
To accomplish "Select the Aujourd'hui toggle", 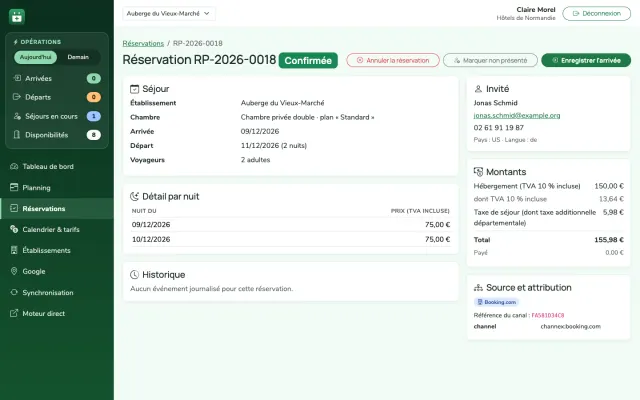I will pyautogui.click(x=36, y=57).
